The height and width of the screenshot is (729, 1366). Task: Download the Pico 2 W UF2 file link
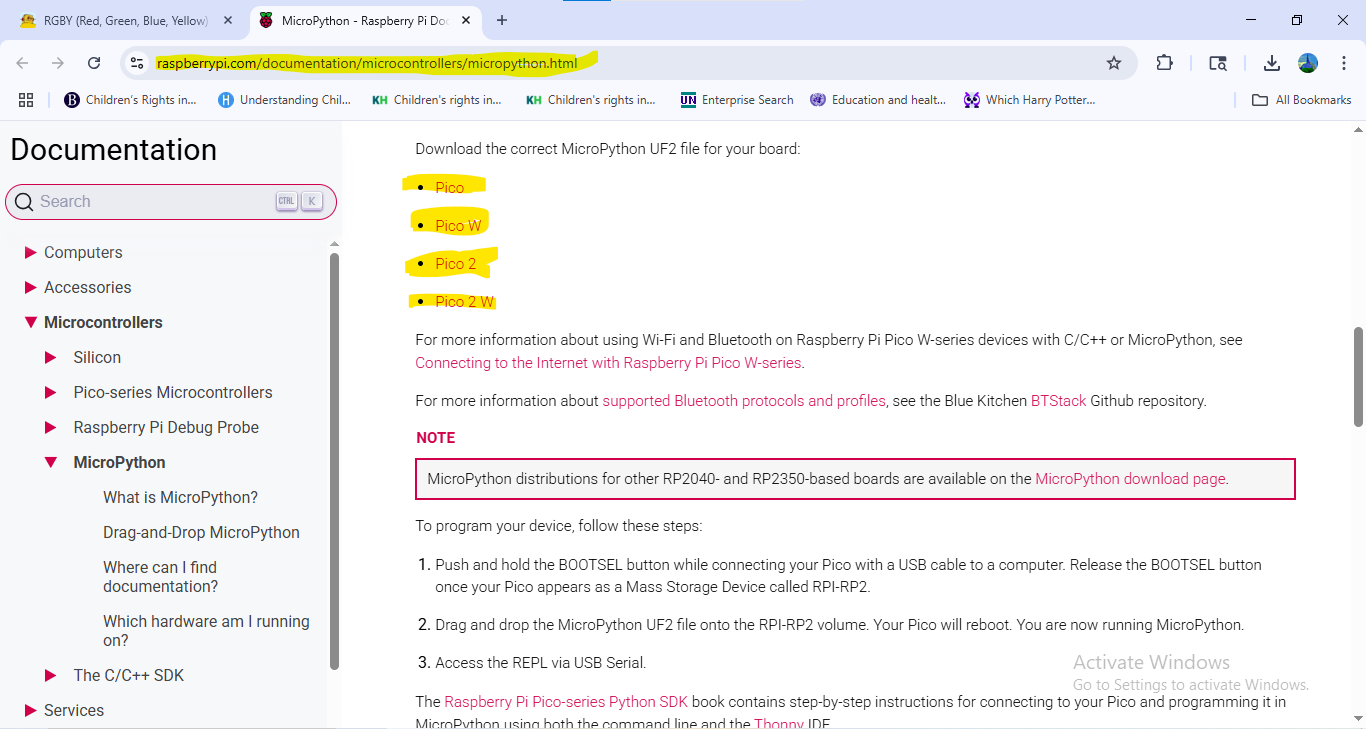coord(464,302)
